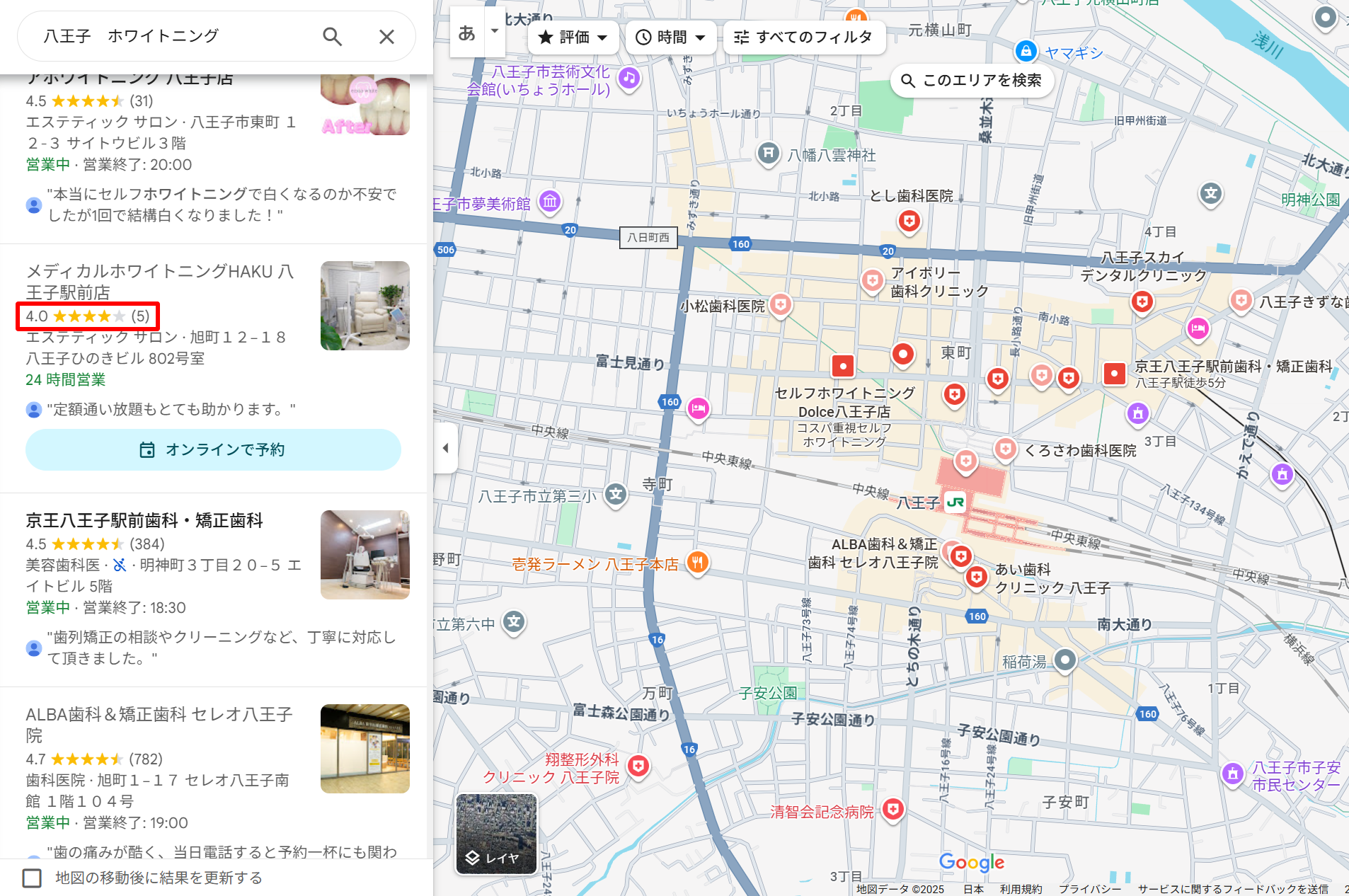Viewport: 1349px width, 896px height.
Task: Click the 八王子きずな pin icon
Action: click(x=1241, y=300)
